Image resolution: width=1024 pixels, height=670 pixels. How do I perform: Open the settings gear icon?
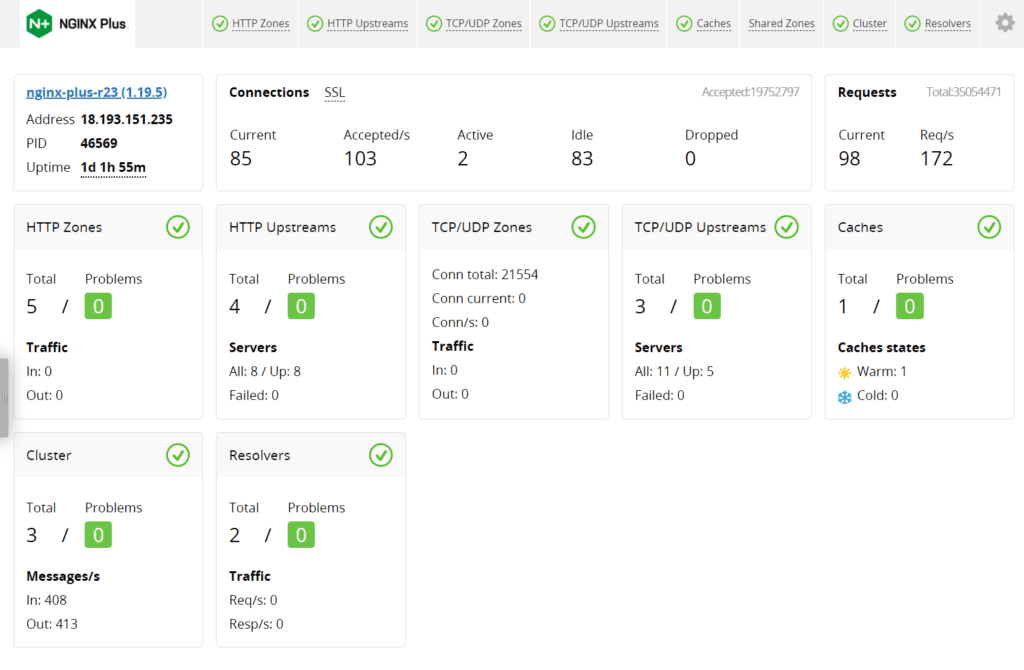tap(1004, 23)
